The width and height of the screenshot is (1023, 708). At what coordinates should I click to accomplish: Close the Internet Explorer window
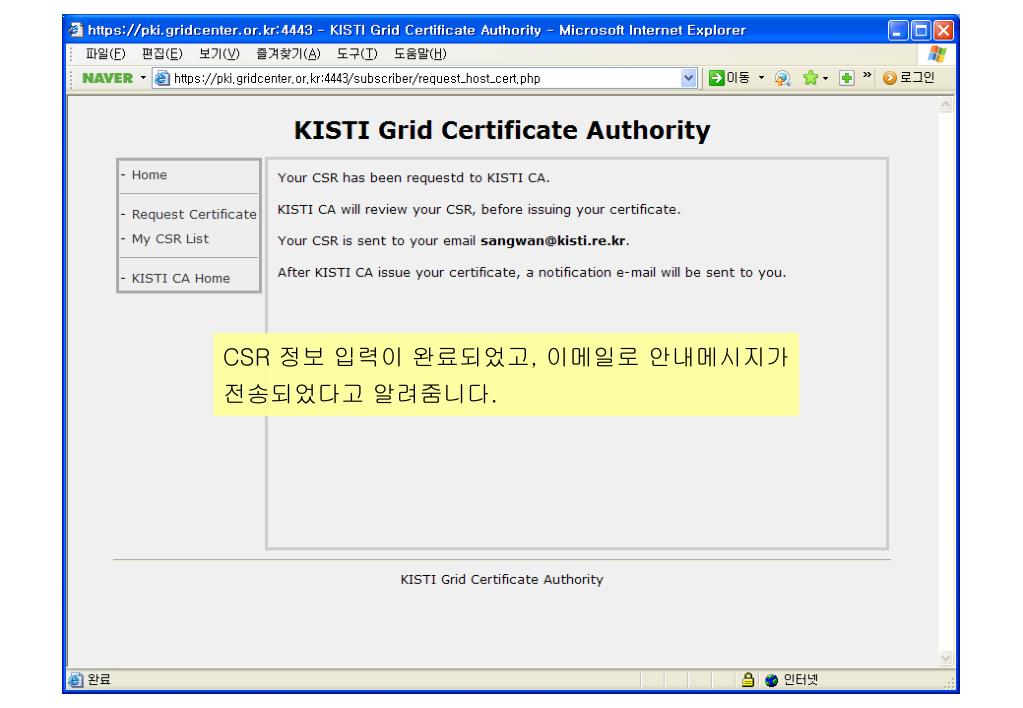coord(943,30)
